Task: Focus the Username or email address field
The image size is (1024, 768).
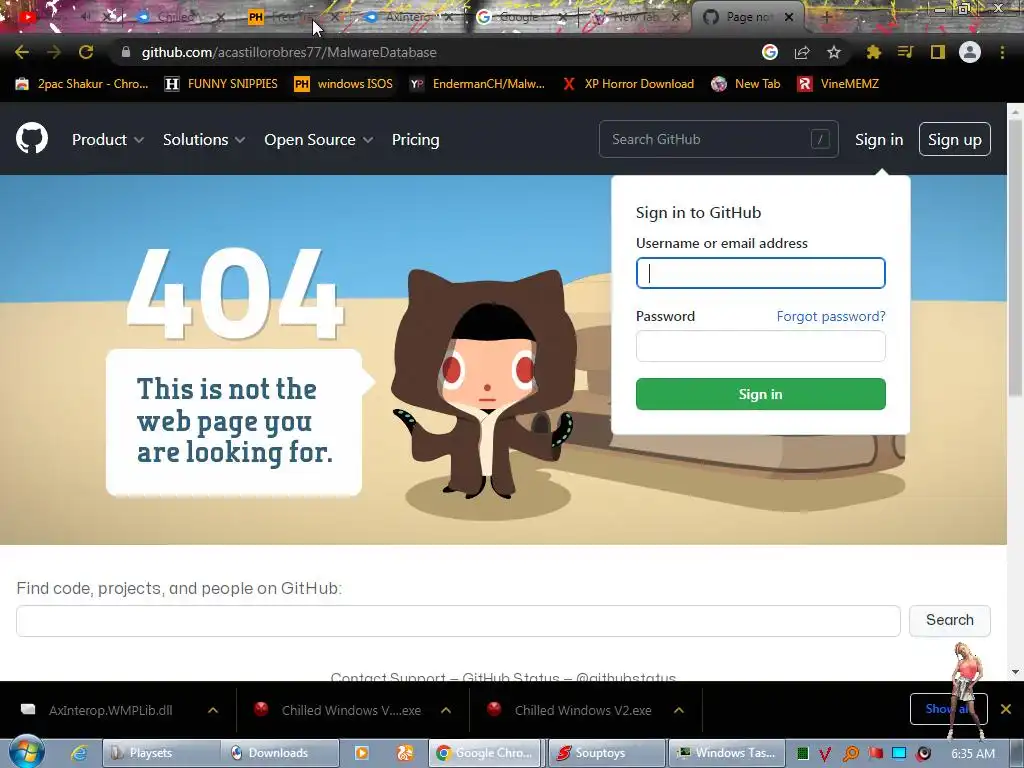Action: (761, 273)
